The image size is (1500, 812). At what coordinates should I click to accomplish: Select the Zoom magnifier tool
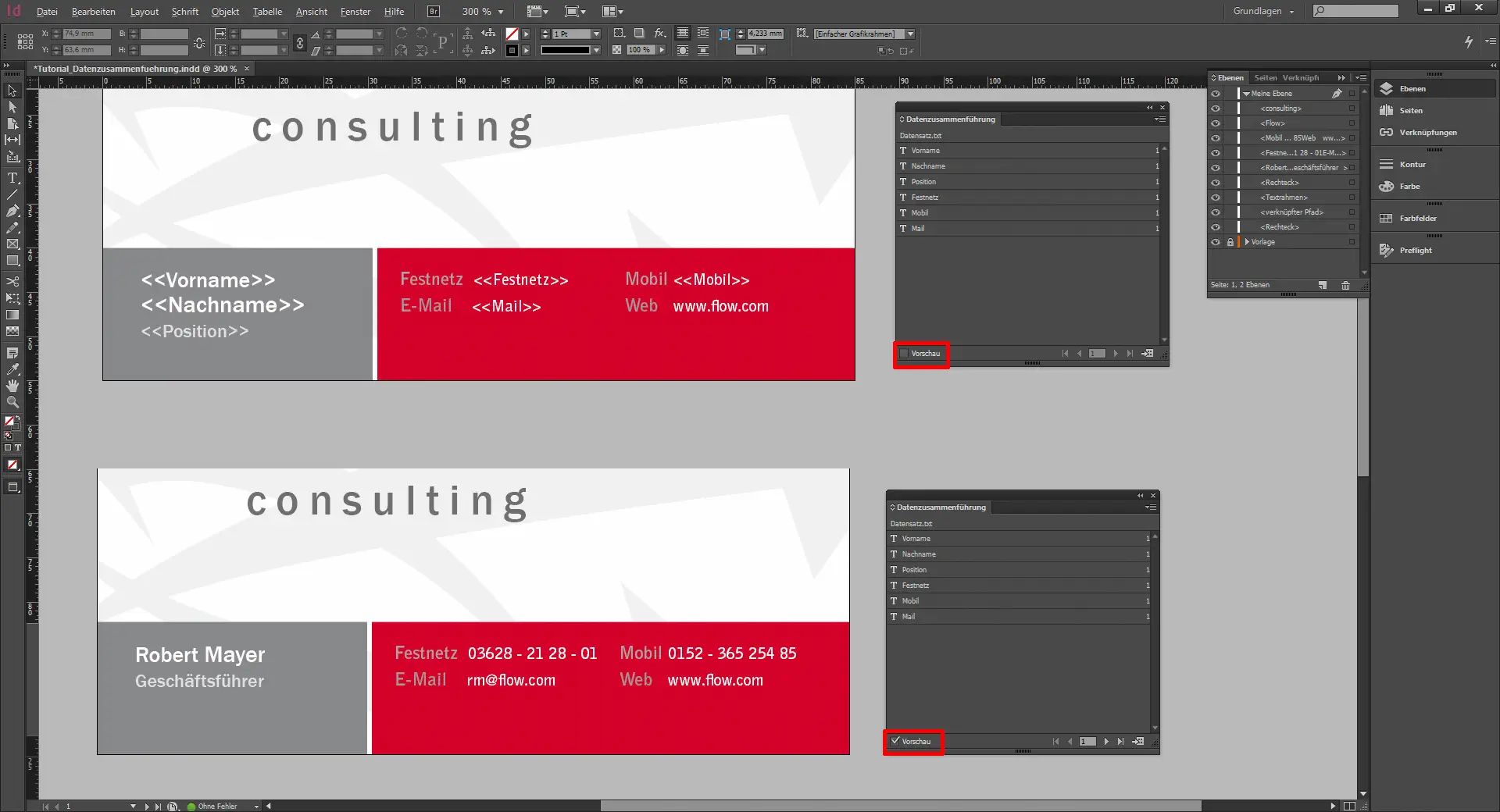pyautogui.click(x=12, y=402)
